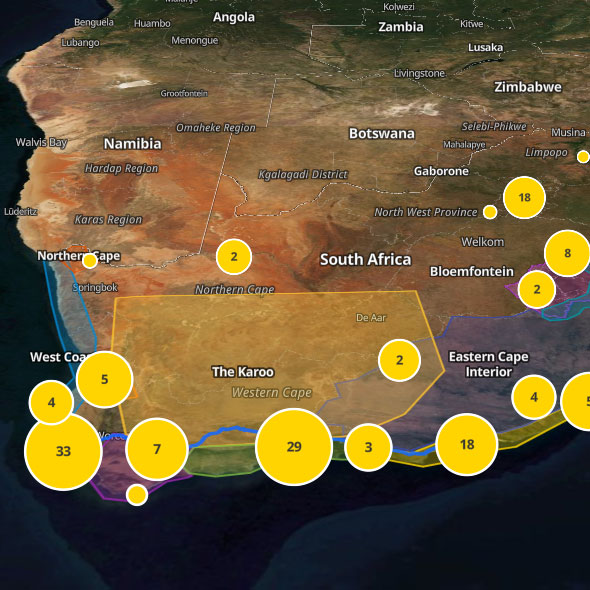
Task: Select the small marker on the Northern Cape label
Action: point(90,261)
